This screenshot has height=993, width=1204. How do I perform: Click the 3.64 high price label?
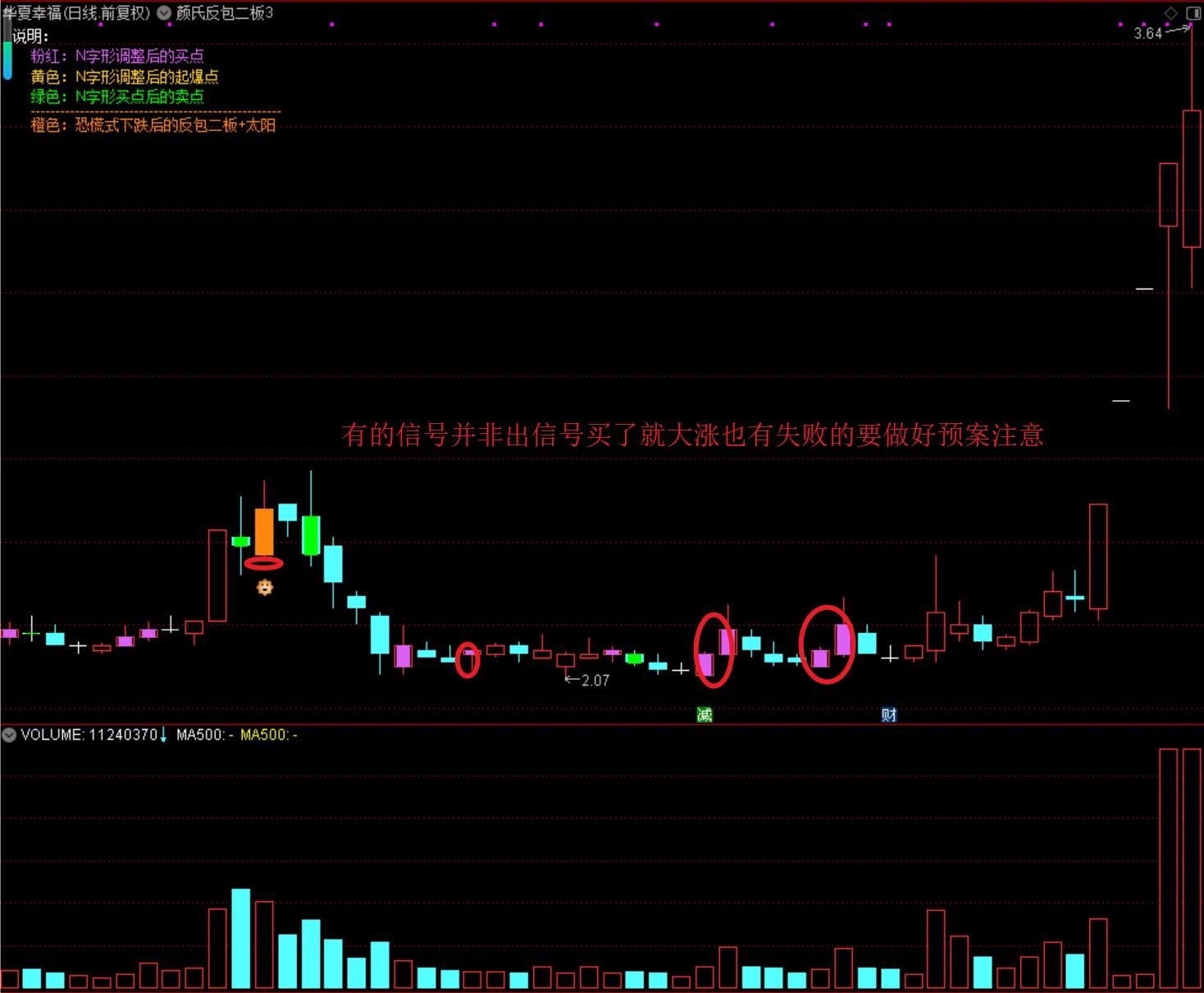(x=1148, y=34)
